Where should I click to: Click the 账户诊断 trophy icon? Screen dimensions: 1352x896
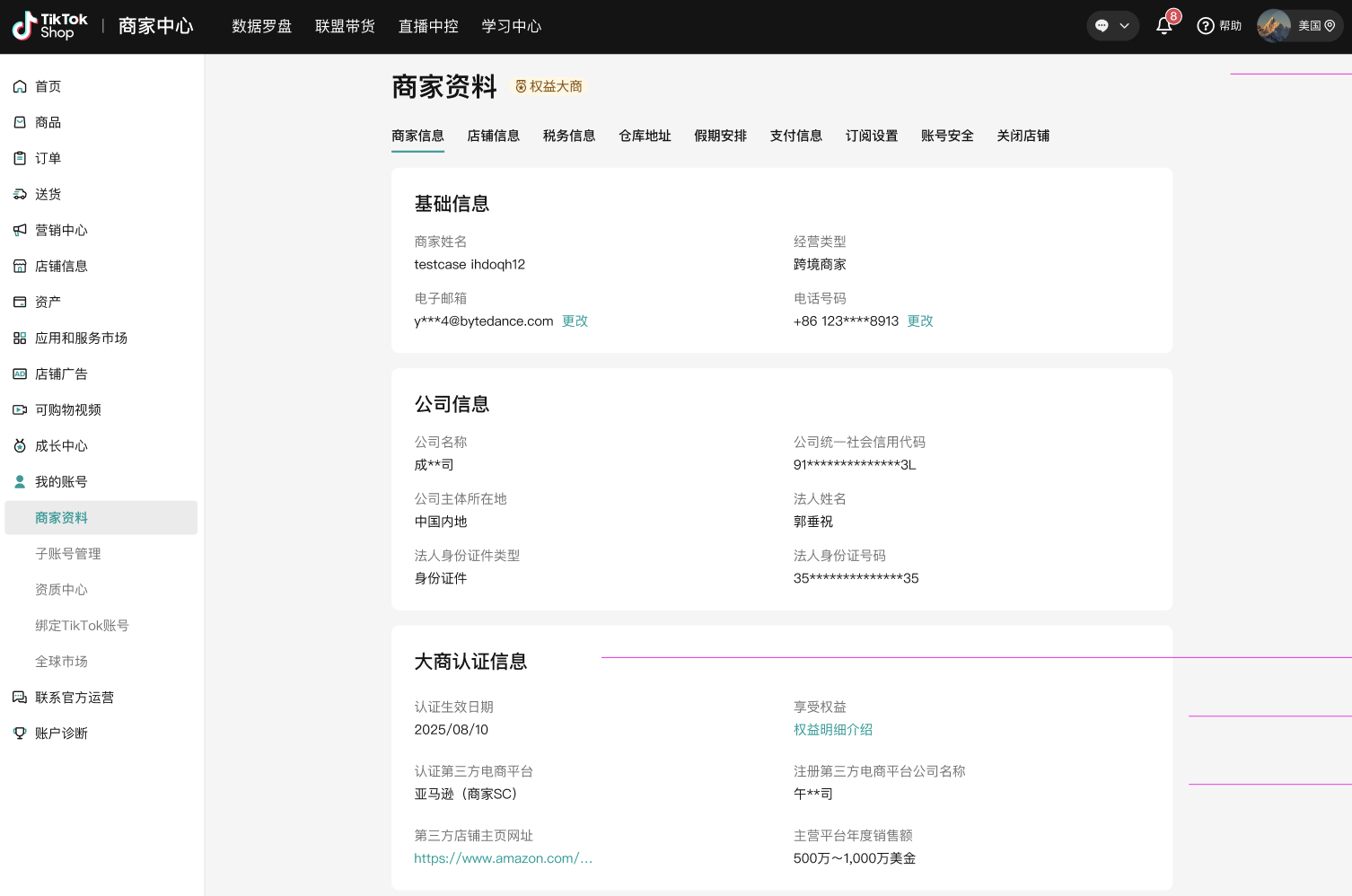(x=20, y=733)
